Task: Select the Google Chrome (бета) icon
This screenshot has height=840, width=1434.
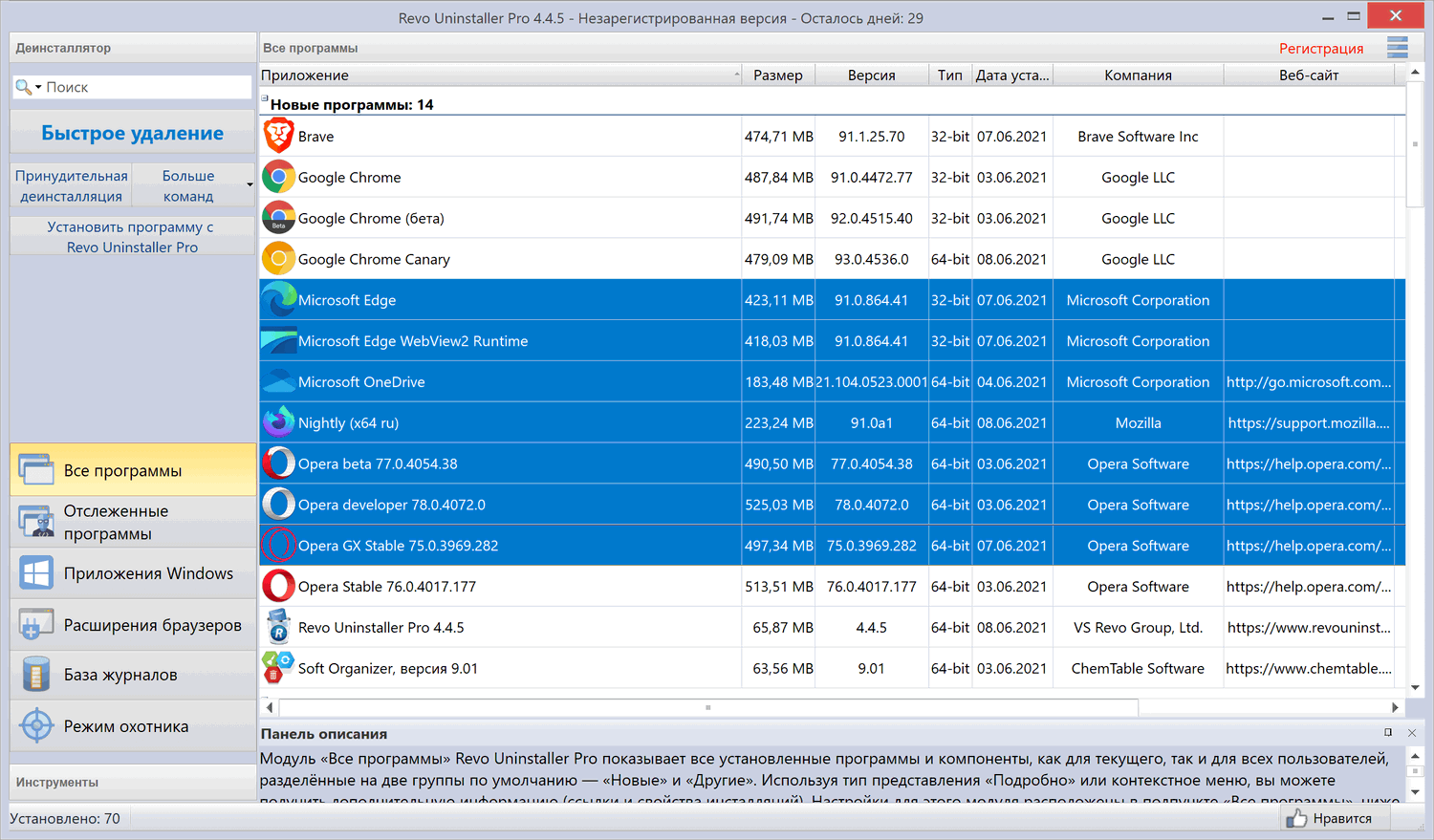Action: [x=278, y=218]
